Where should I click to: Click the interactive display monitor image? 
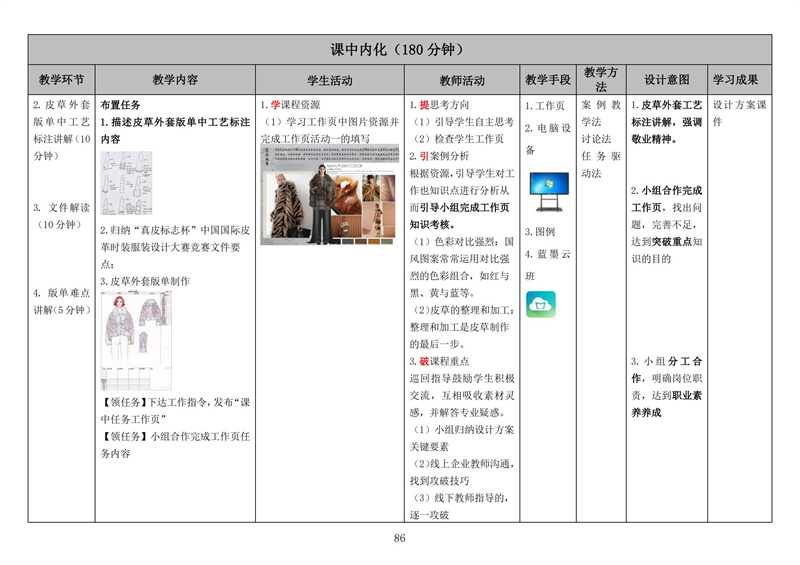pos(549,192)
